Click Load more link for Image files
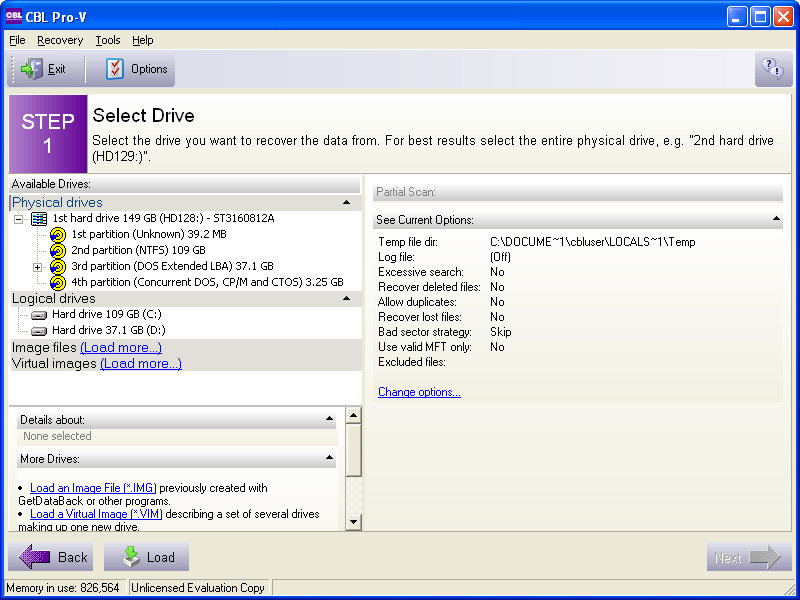The height and width of the screenshot is (600, 800). [121, 347]
